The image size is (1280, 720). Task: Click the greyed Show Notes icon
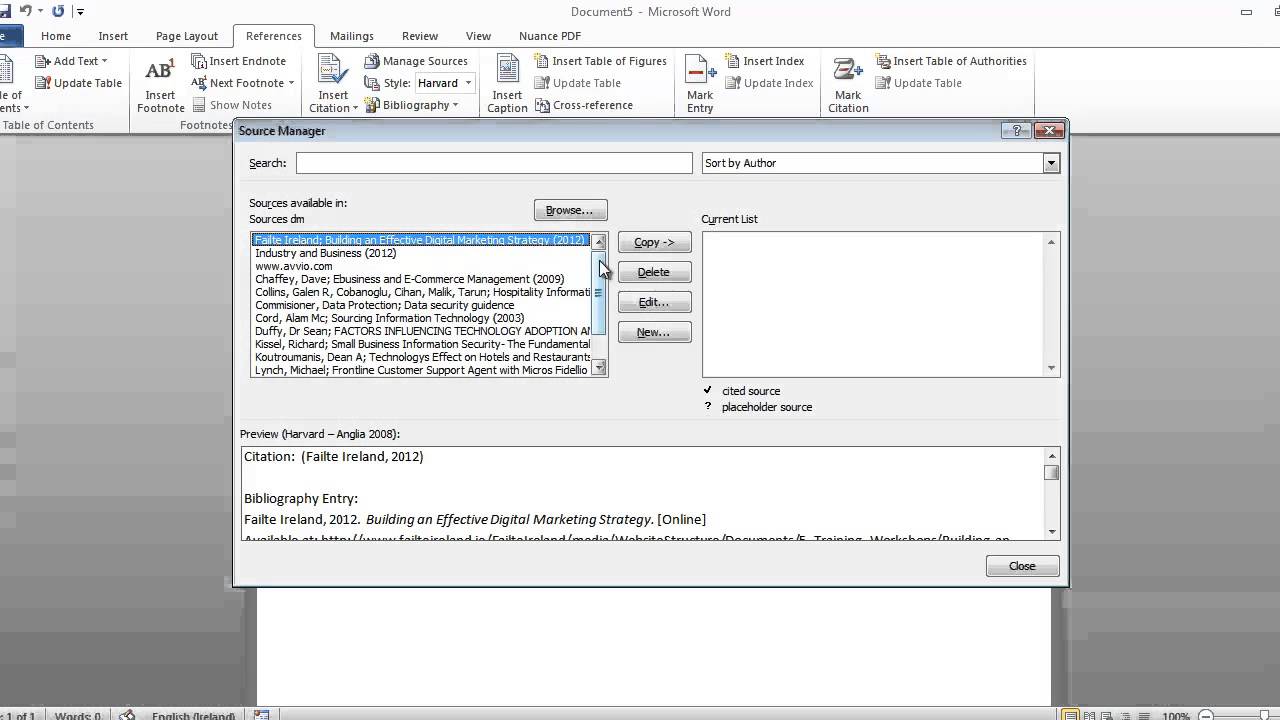point(199,105)
